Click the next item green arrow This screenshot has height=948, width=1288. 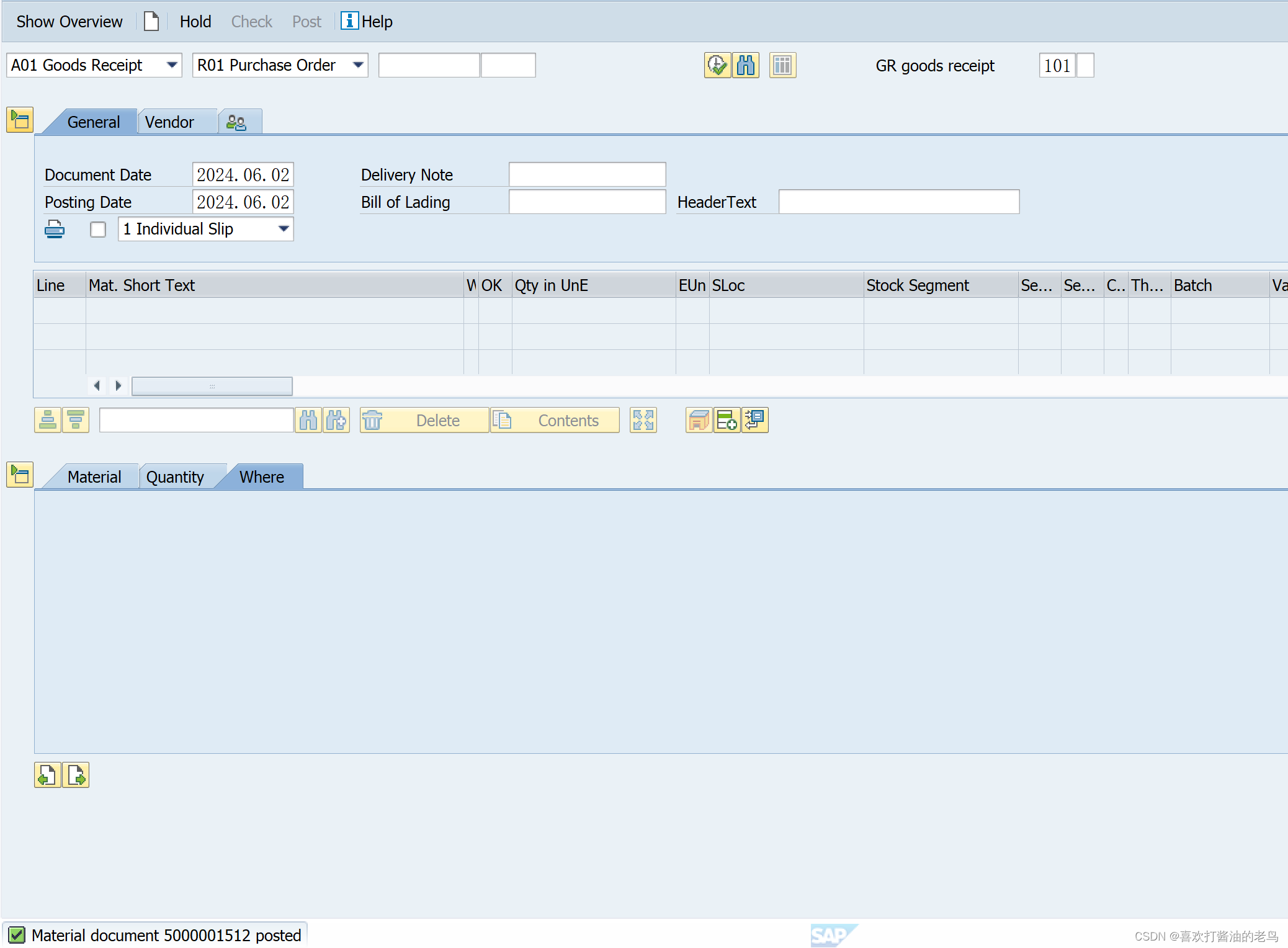[76, 775]
